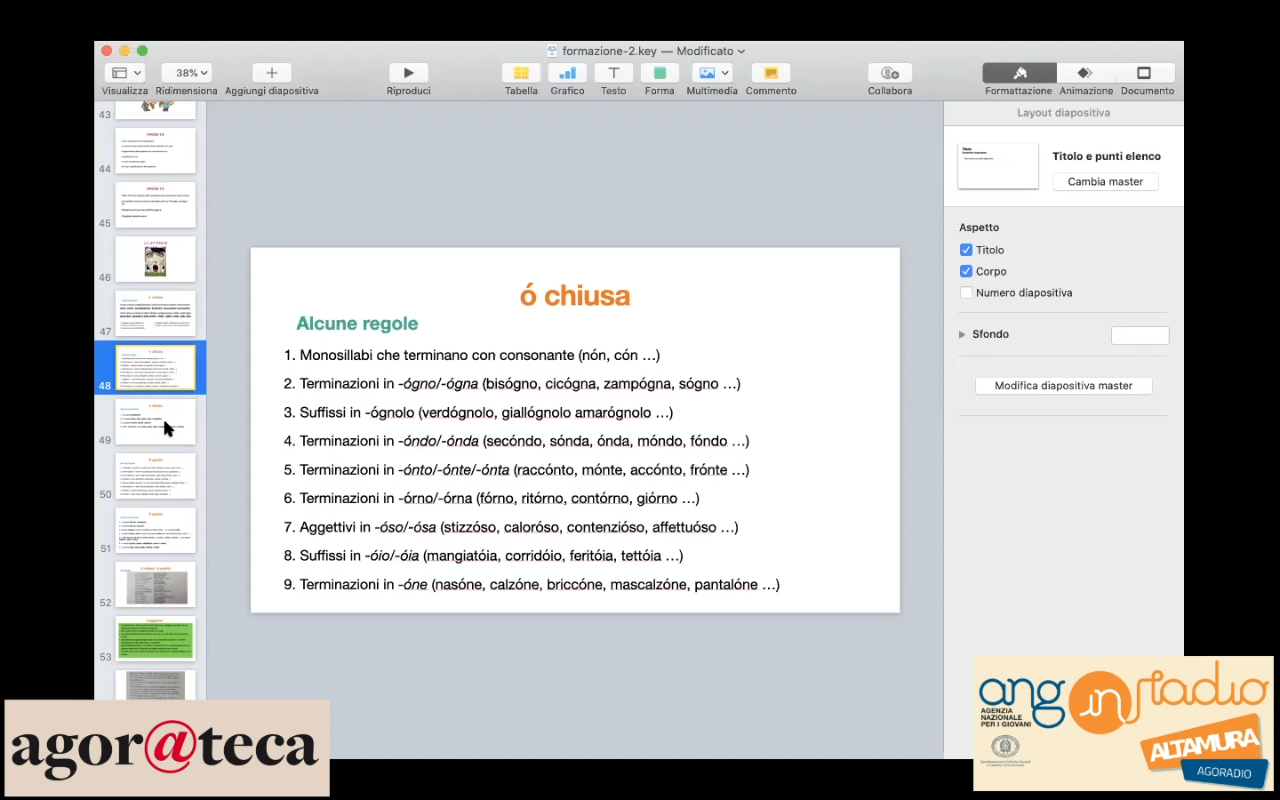The image size is (1280, 800).
Task: Select slide 50 thumbnail
Action: tap(155, 476)
